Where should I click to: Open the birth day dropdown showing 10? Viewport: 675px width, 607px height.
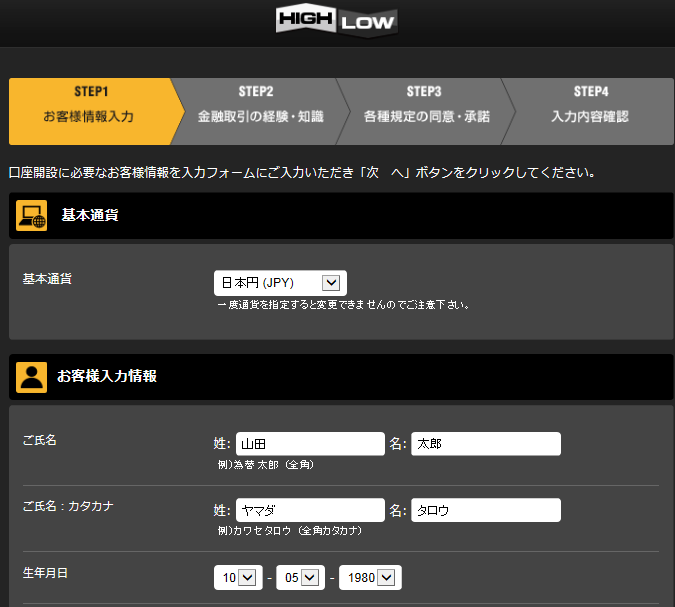tap(238, 578)
